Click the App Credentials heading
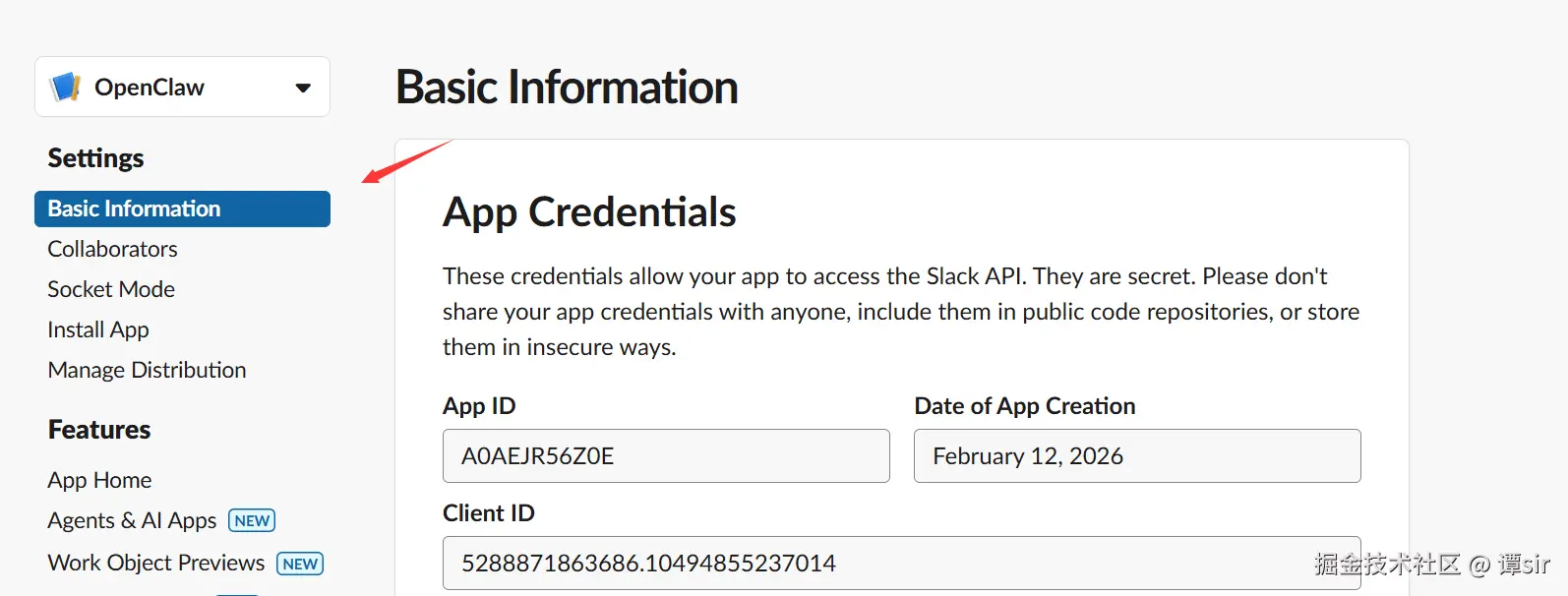This screenshot has width=1568, height=596. 589,211
